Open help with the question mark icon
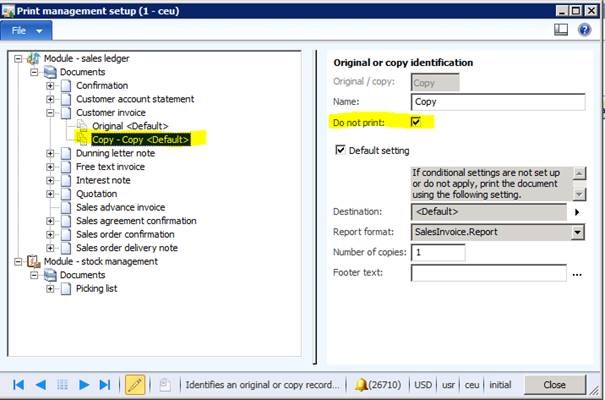The image size is (605, 400). (585, 30)
